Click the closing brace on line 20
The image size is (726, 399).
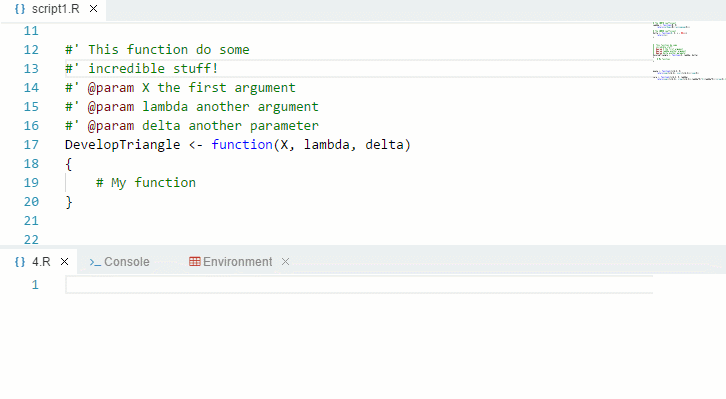tap(69, 202)
